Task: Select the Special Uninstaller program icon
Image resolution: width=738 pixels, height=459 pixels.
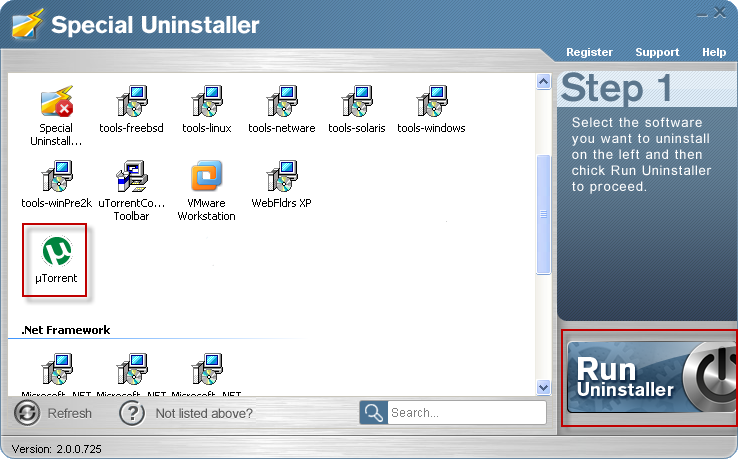Action: coord(56,101)
